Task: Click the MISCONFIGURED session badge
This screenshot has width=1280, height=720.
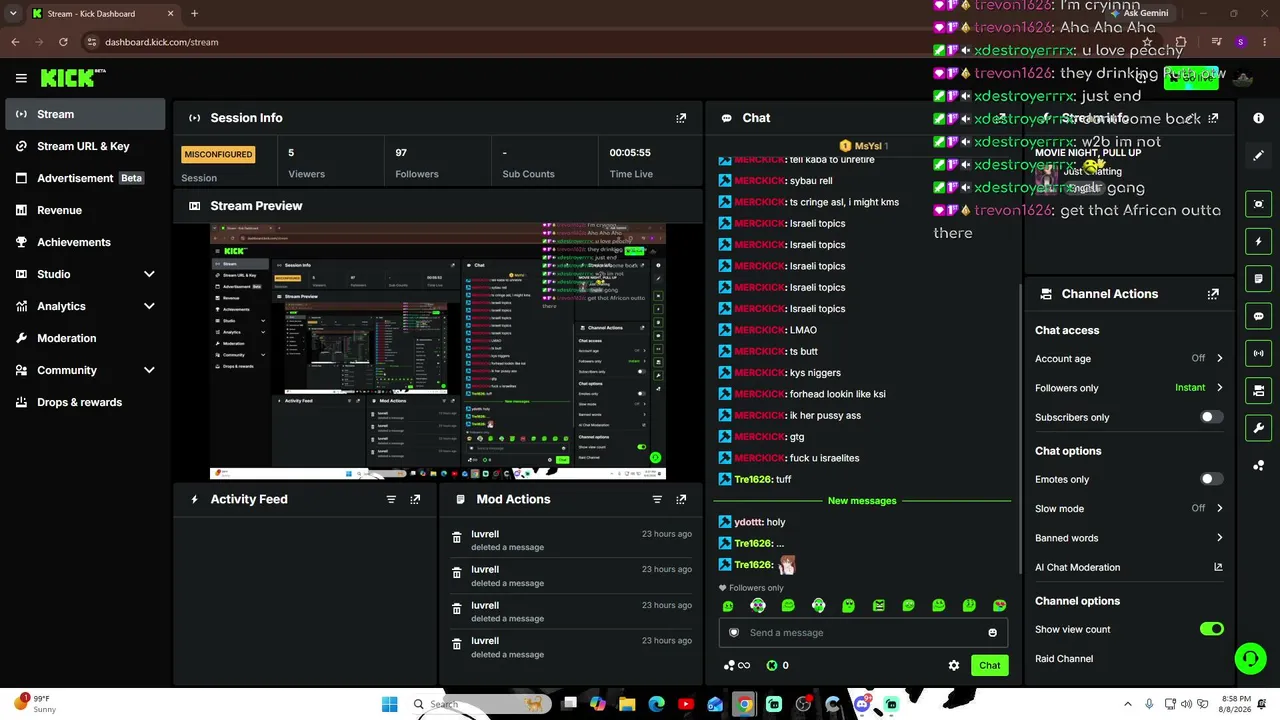Action: click(x=218, y=154)
